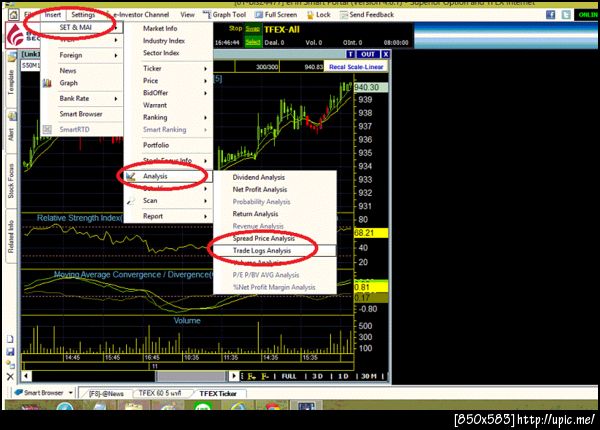Click the icon above the Alert side tab

tap(12, 116)
